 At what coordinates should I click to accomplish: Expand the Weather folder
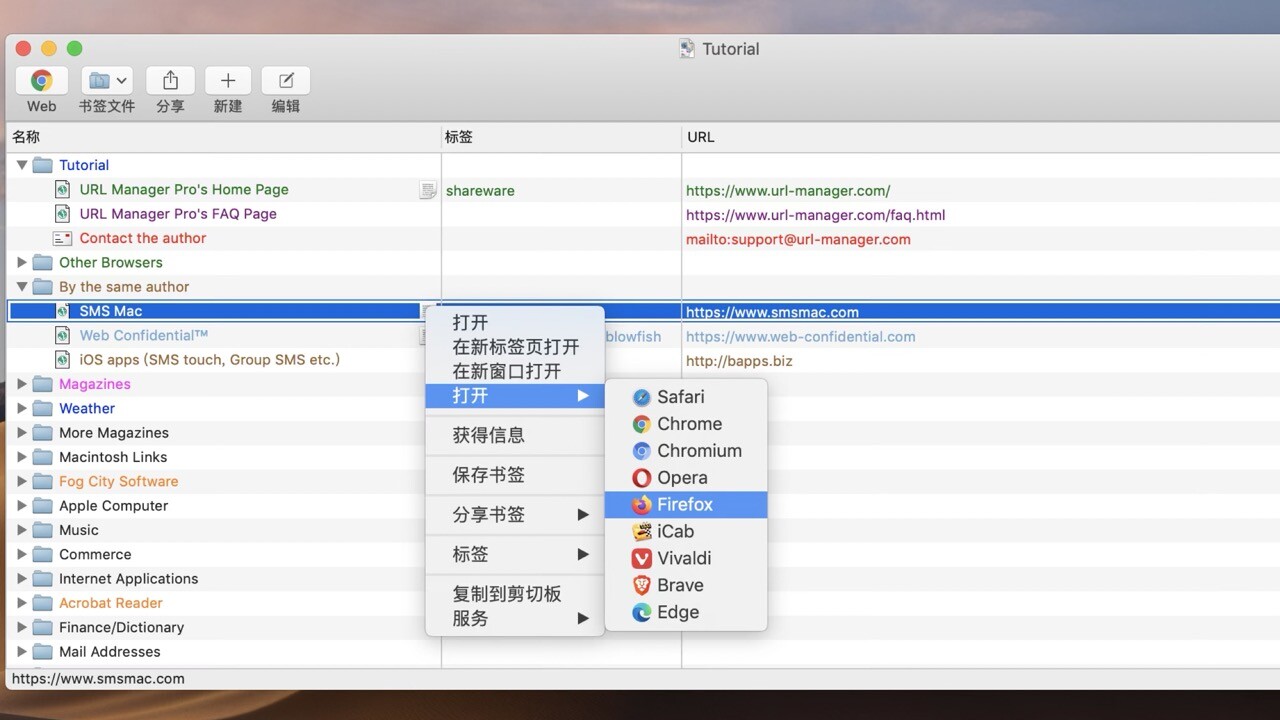[22, 408]
